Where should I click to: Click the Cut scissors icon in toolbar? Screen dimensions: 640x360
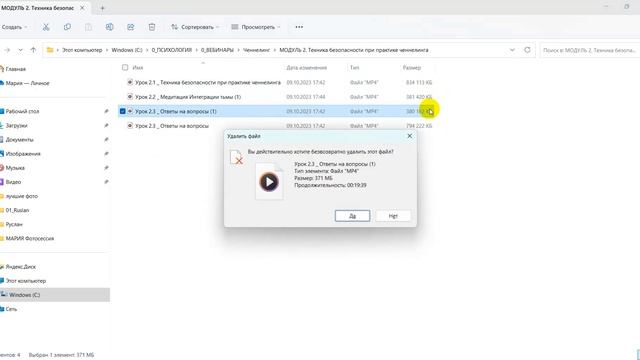click(46, 27)
